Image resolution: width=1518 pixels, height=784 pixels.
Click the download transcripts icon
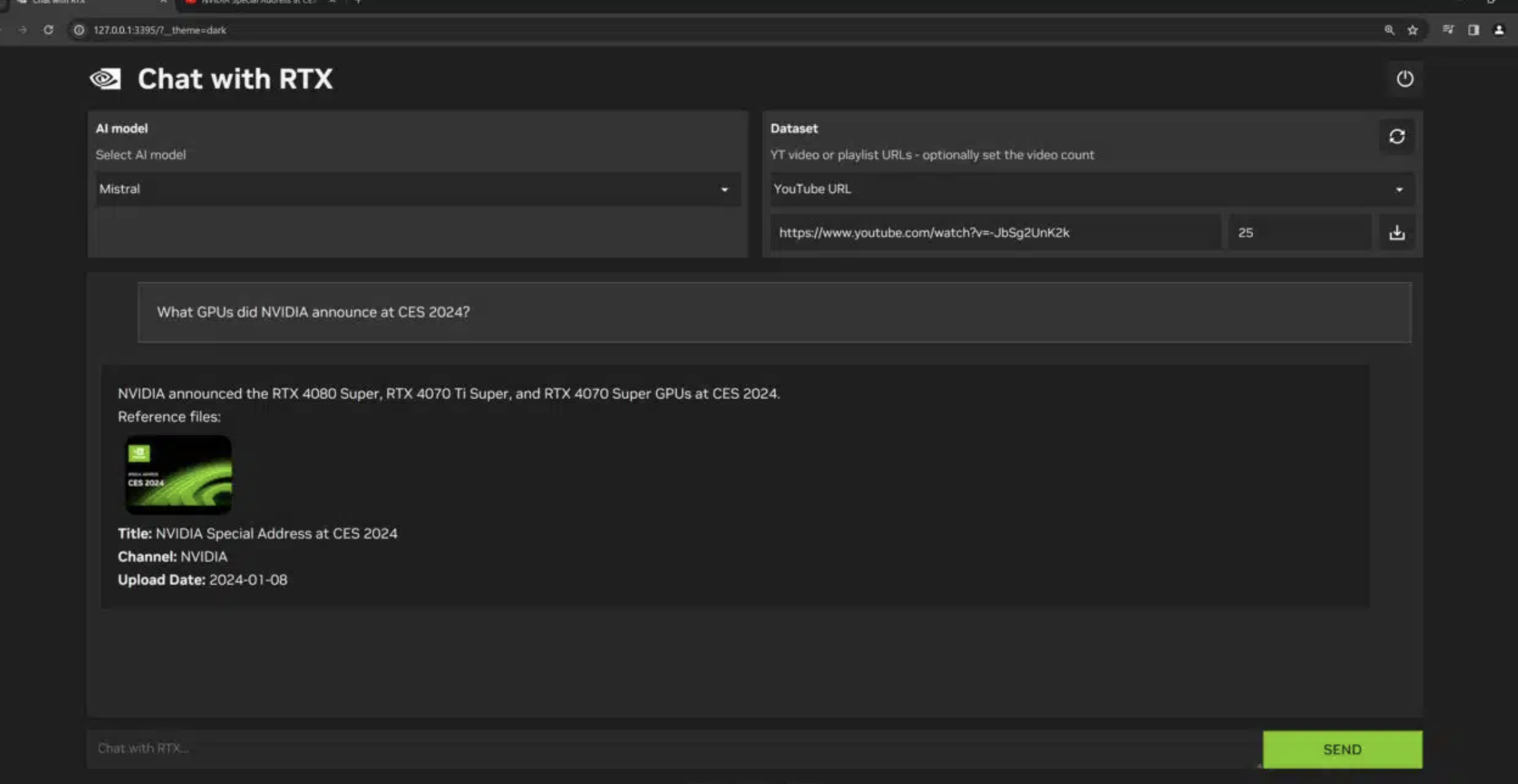click(1397, 232)
